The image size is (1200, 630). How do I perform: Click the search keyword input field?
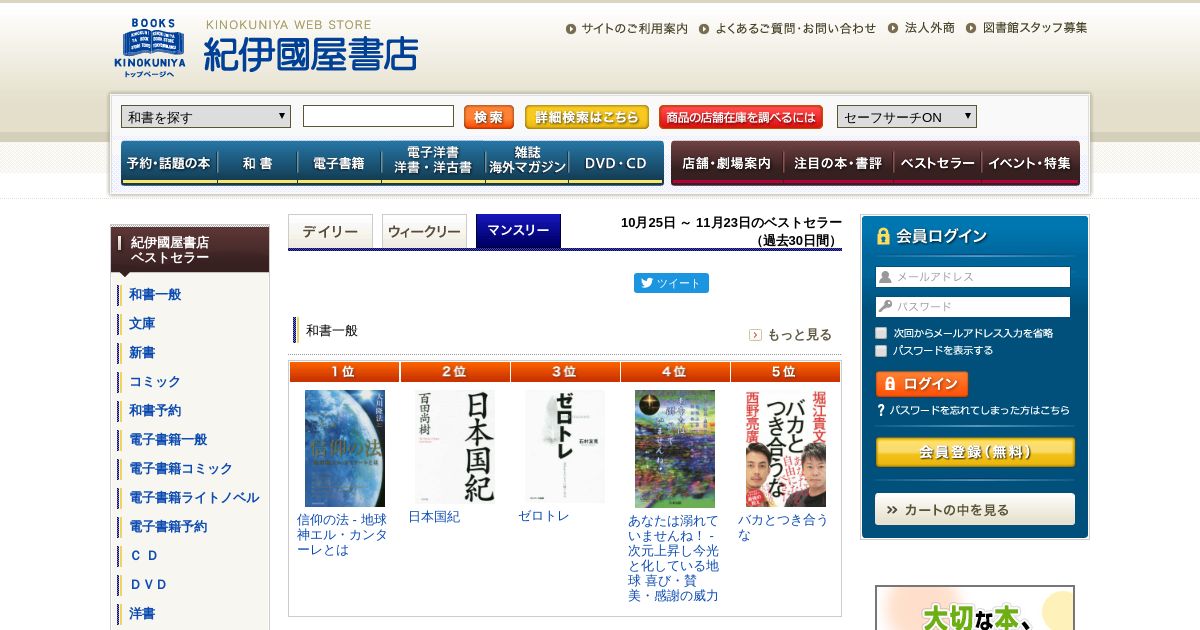378,116
